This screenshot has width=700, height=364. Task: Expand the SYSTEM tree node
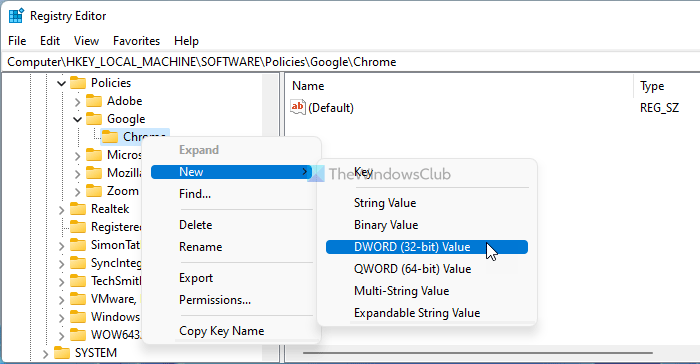pyautogui.click(x=45, y=354)
